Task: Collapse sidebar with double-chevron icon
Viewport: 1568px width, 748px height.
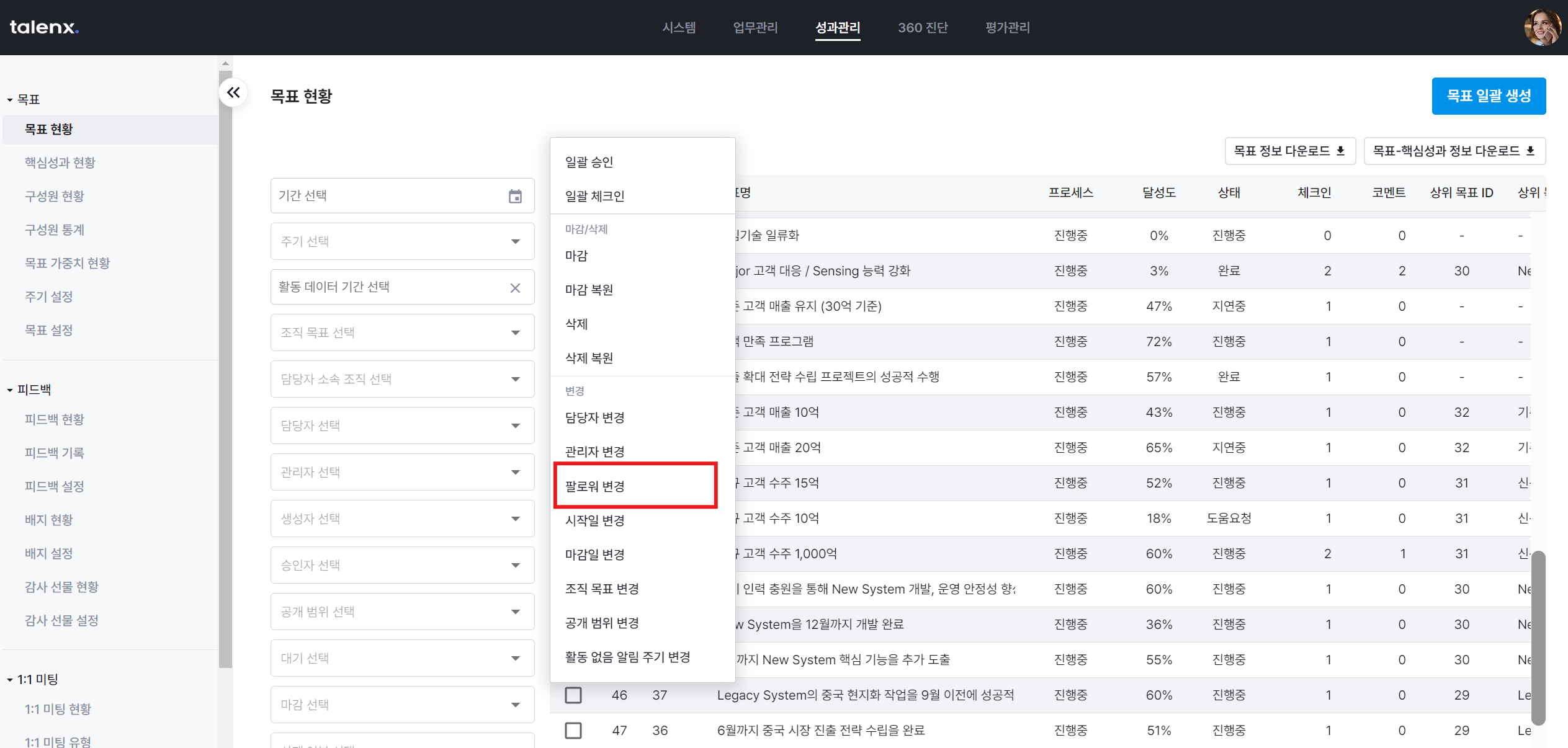Action: point(233,93)
